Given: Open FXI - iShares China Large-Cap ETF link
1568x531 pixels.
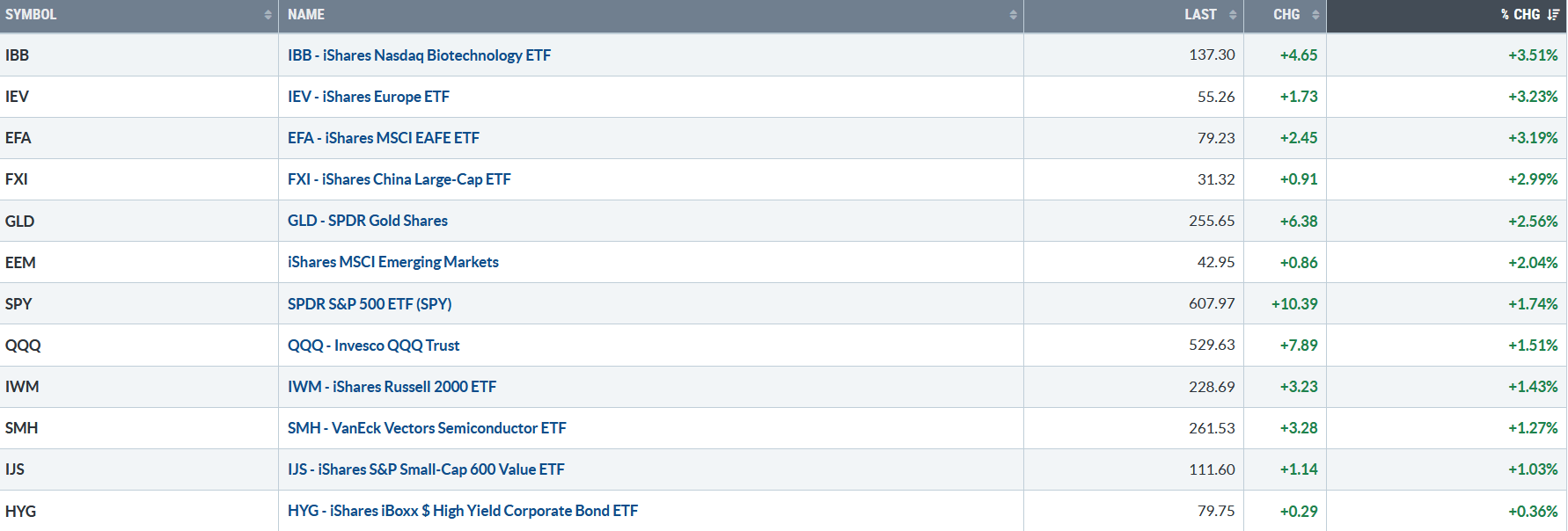Looking at the screenshot, I should 399,179.
